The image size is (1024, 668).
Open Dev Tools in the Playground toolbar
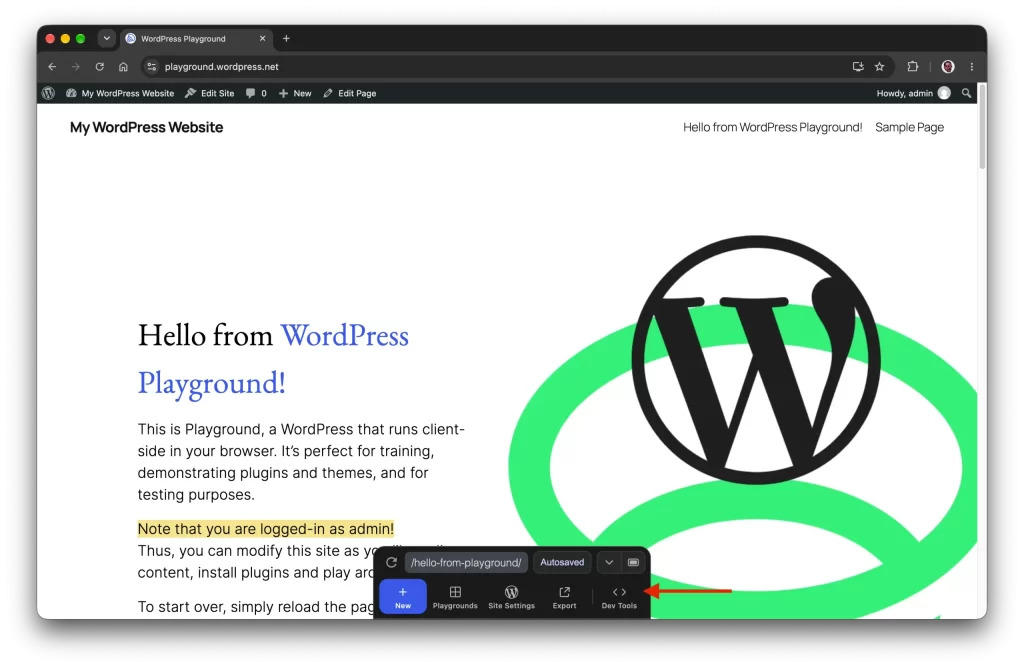click(x=619, y=597)
